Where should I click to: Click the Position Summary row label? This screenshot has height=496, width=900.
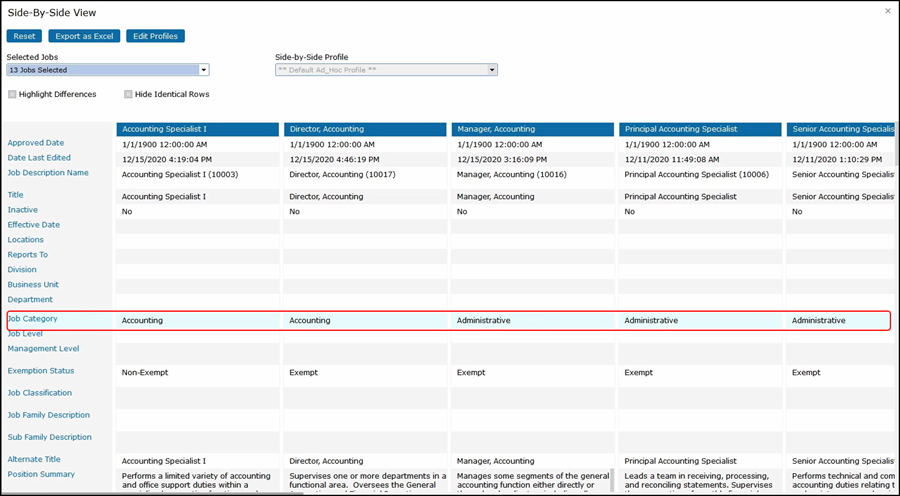coord(41,474)
